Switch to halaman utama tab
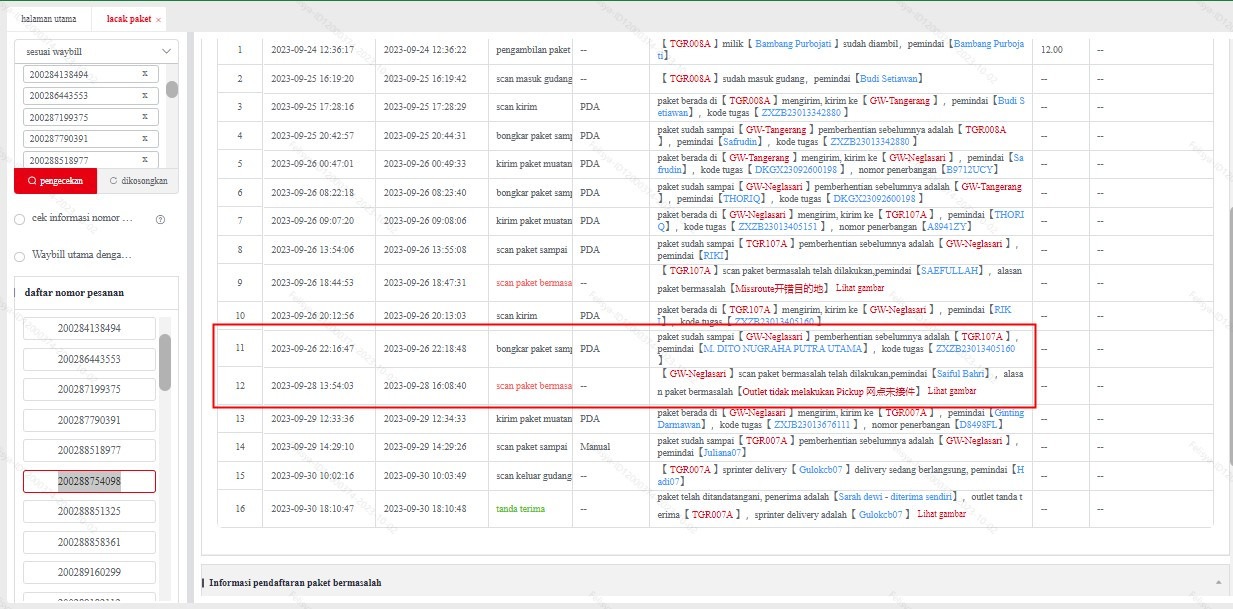The width and height of the screenshot is (1233, 609). pyautogui.click(x=48, y=19)
